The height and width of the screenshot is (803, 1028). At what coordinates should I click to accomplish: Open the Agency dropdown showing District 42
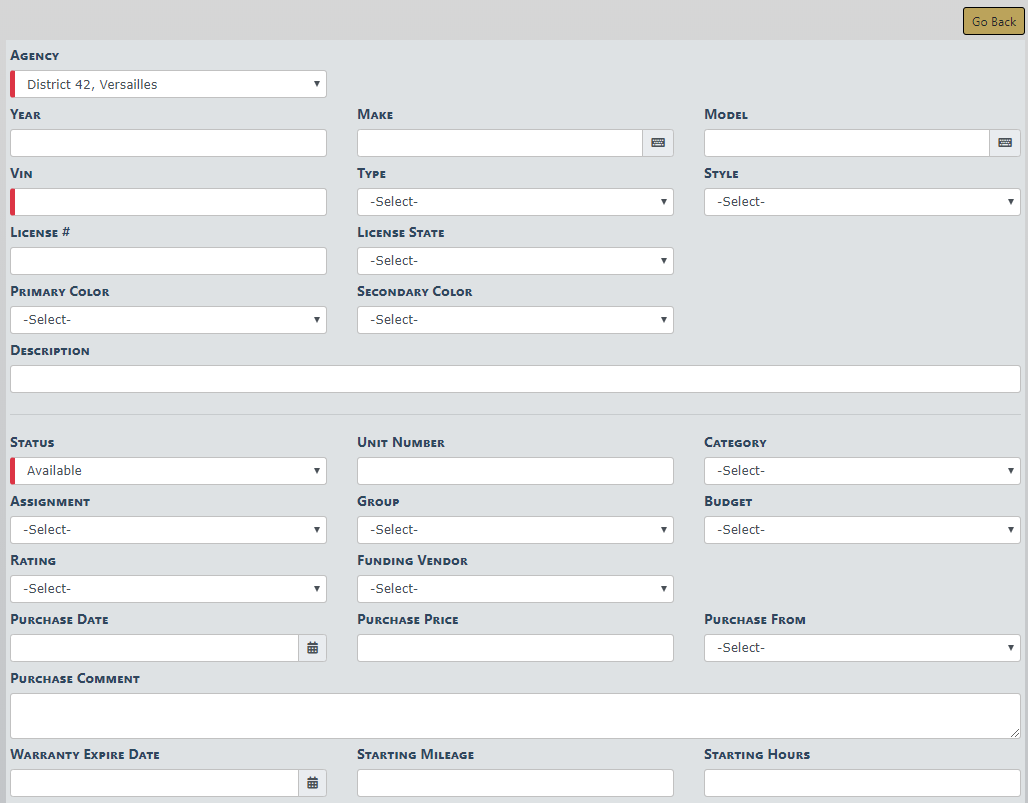coord(168,84)
